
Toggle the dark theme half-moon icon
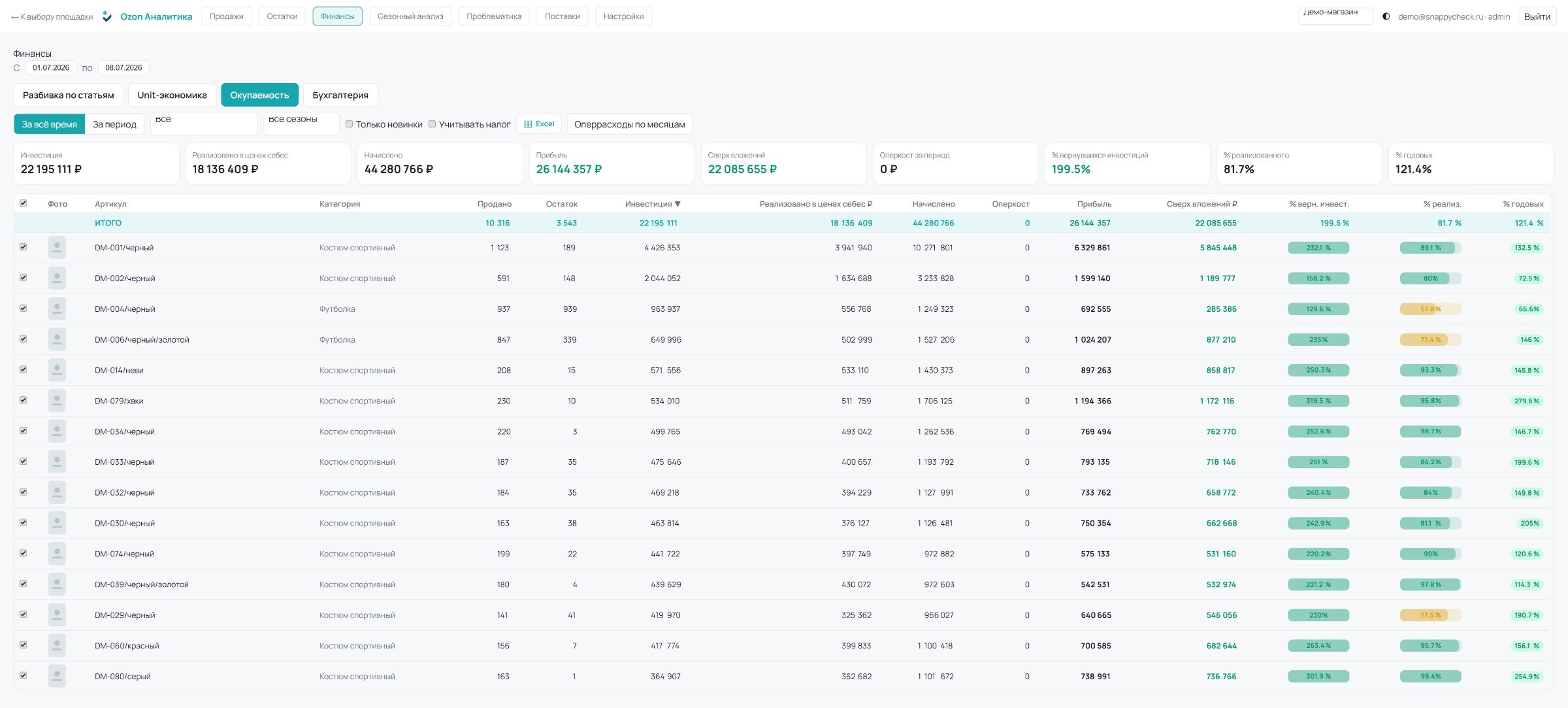tap(1386, 16)
